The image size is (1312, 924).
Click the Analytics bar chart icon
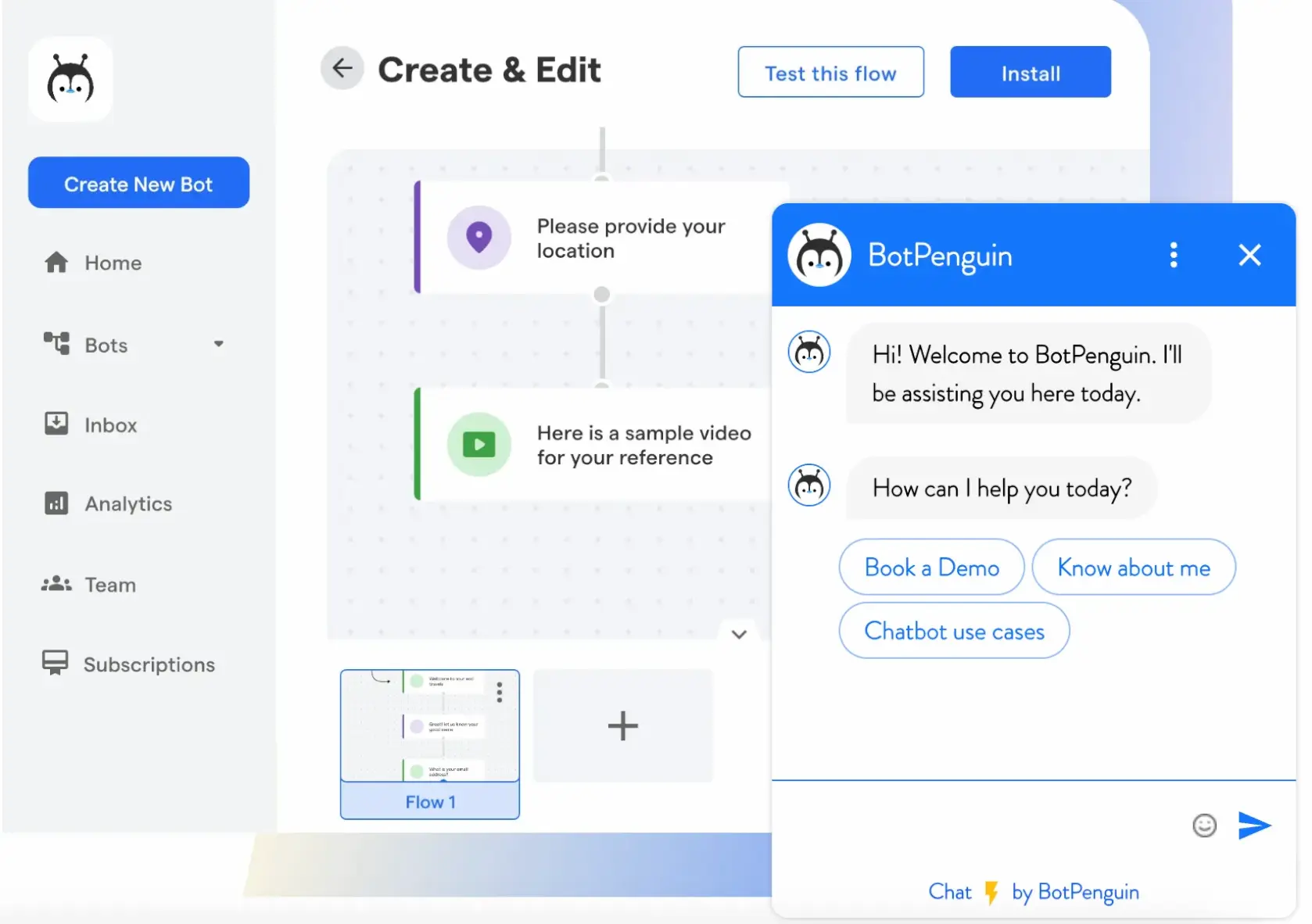point(56,503)
